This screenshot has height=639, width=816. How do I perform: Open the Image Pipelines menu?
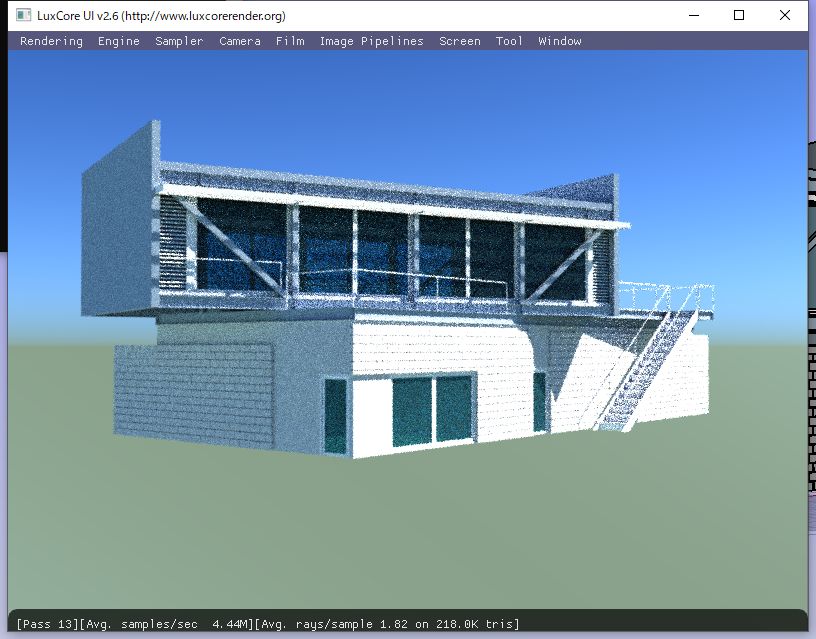[372, 41]
